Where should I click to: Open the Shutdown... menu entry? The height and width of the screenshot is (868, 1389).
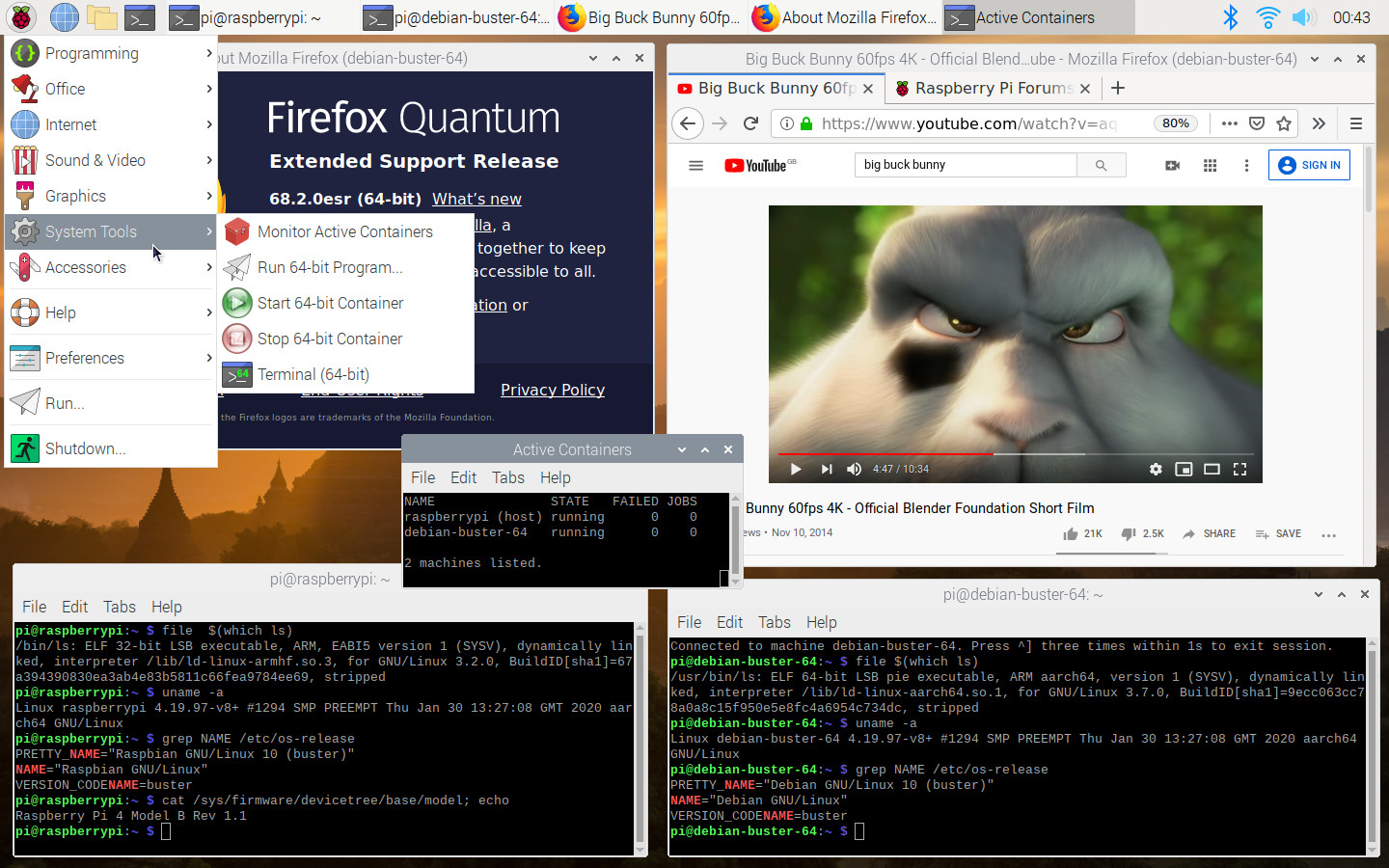[111, 448]
